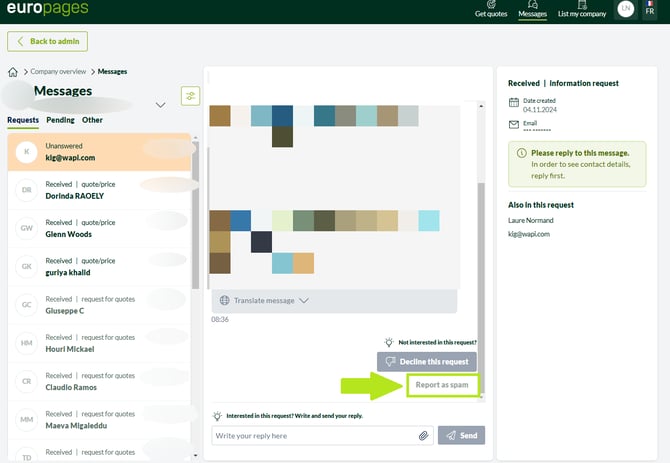Open the FR language selector

click(x=650, y=10)
